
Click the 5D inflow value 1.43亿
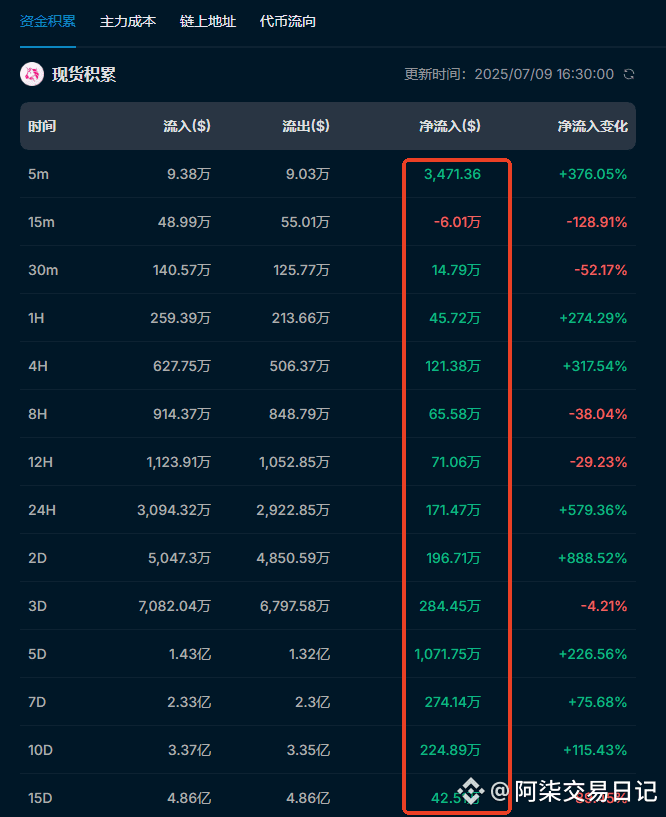tap(190, 654)
